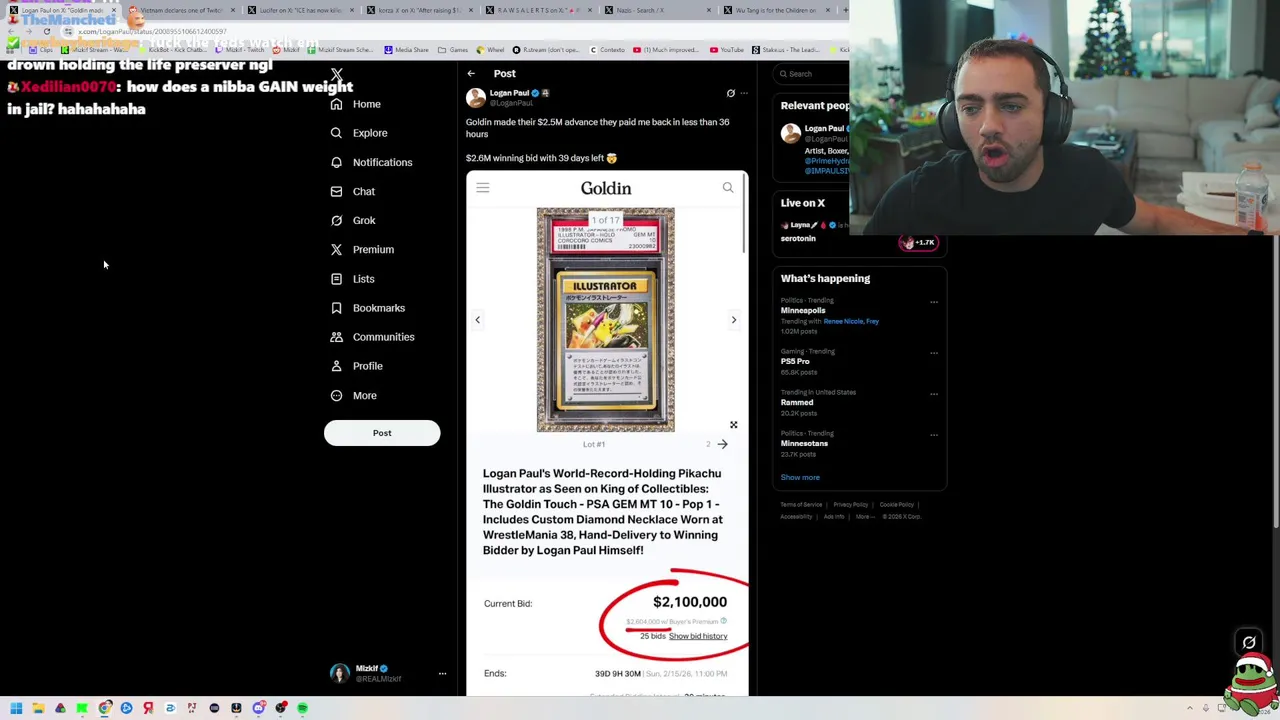Open more options for Minnesotans trend
Viewport: 1280px width, 720px height.
934,435
